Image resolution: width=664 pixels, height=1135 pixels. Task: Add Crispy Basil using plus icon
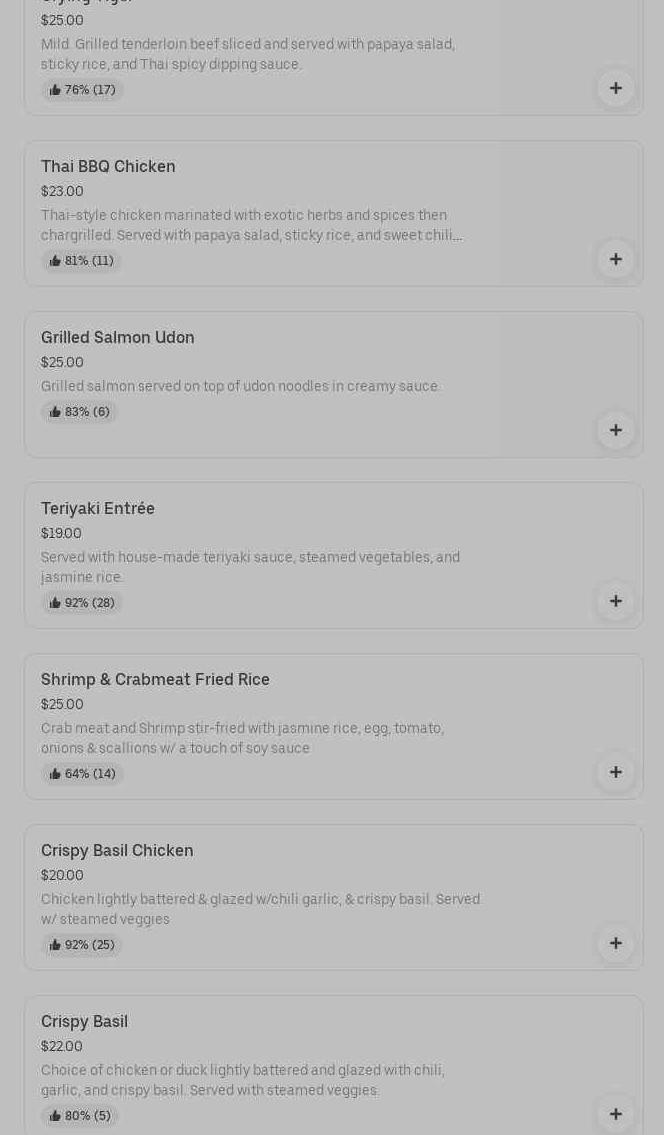(615, 1114)
